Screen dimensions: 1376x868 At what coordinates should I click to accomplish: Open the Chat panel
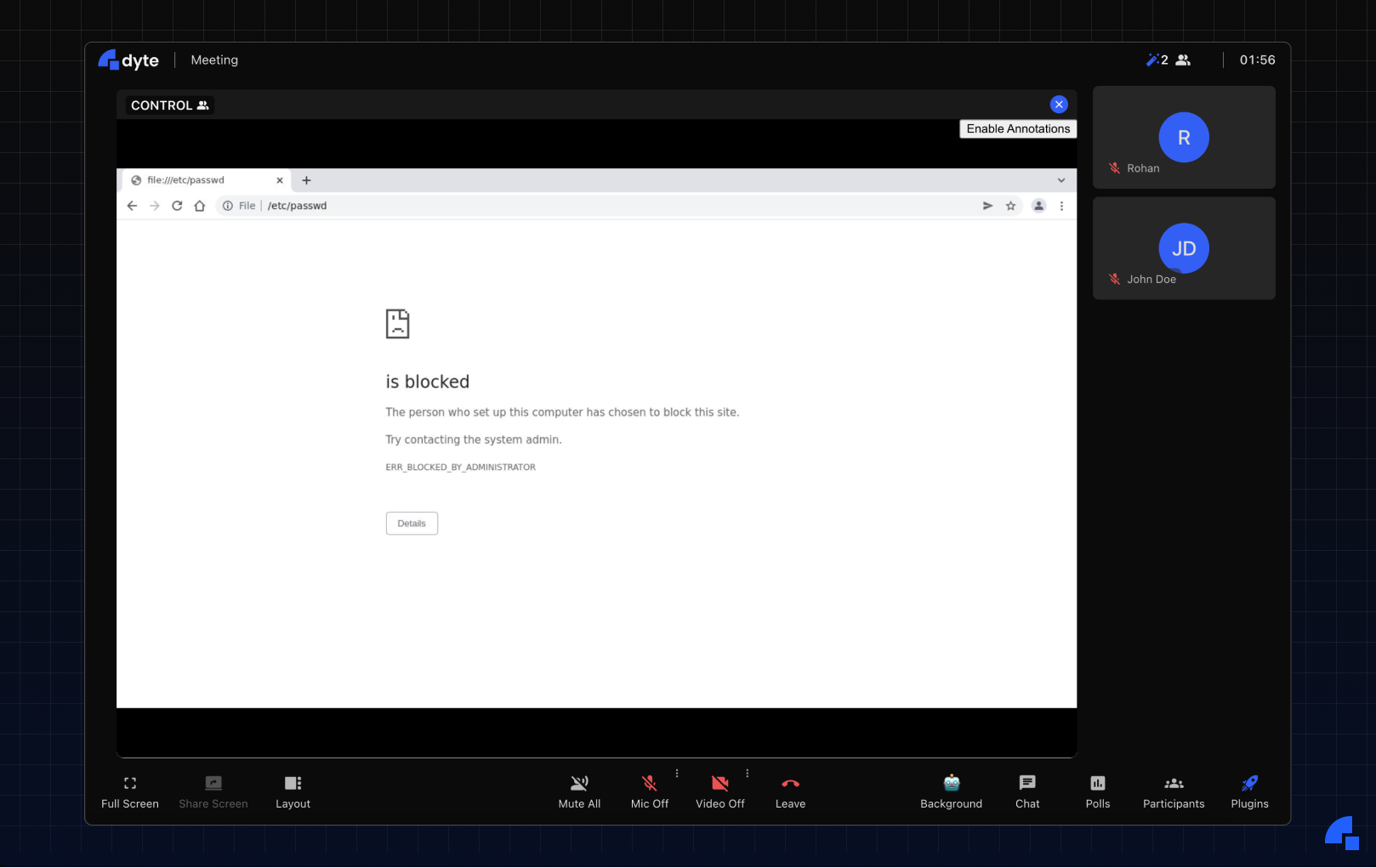(1027, 791)
